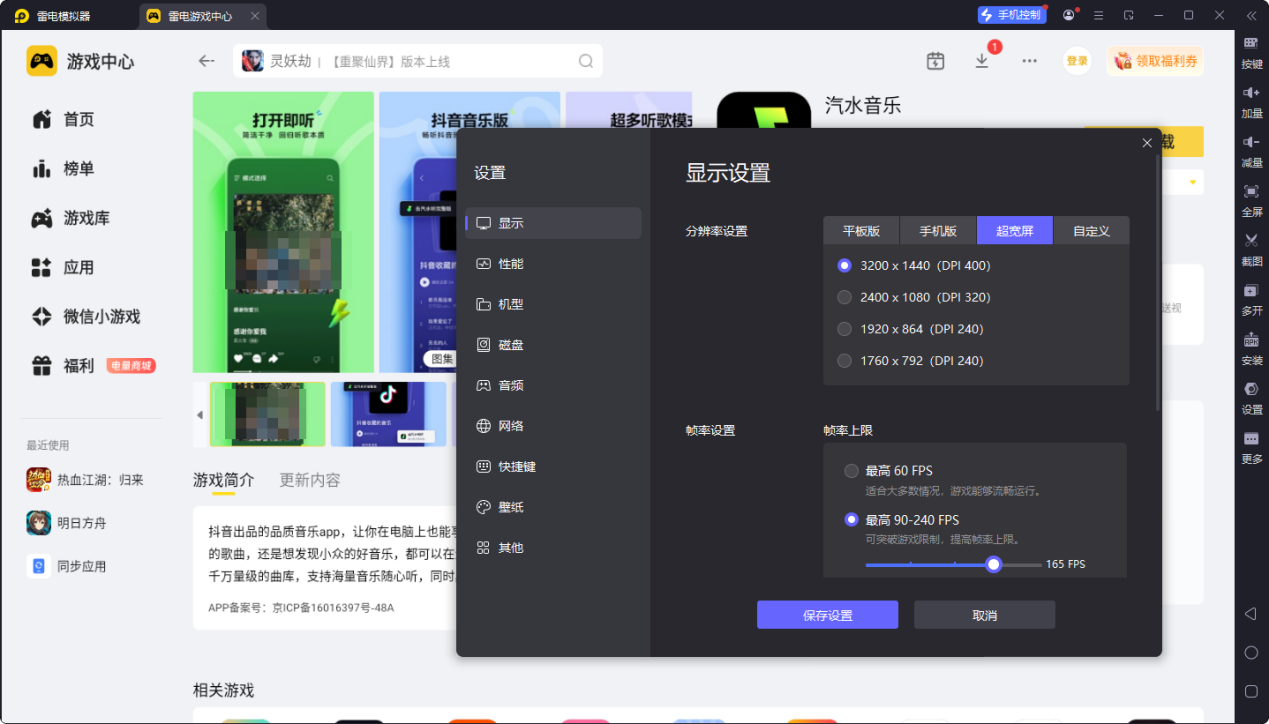Click Android home circle button
Screen dimensions: 1269x724
tap(1251, 652)
